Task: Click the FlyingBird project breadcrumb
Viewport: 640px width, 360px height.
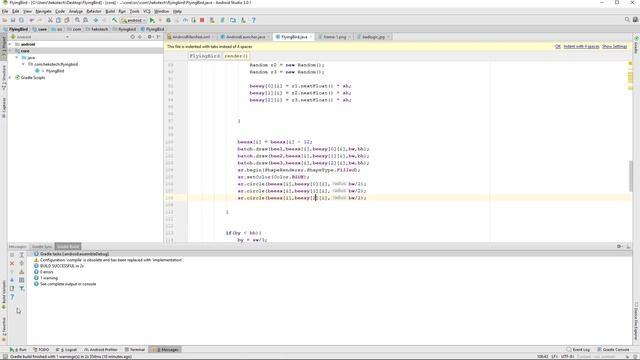Action: 16,29
